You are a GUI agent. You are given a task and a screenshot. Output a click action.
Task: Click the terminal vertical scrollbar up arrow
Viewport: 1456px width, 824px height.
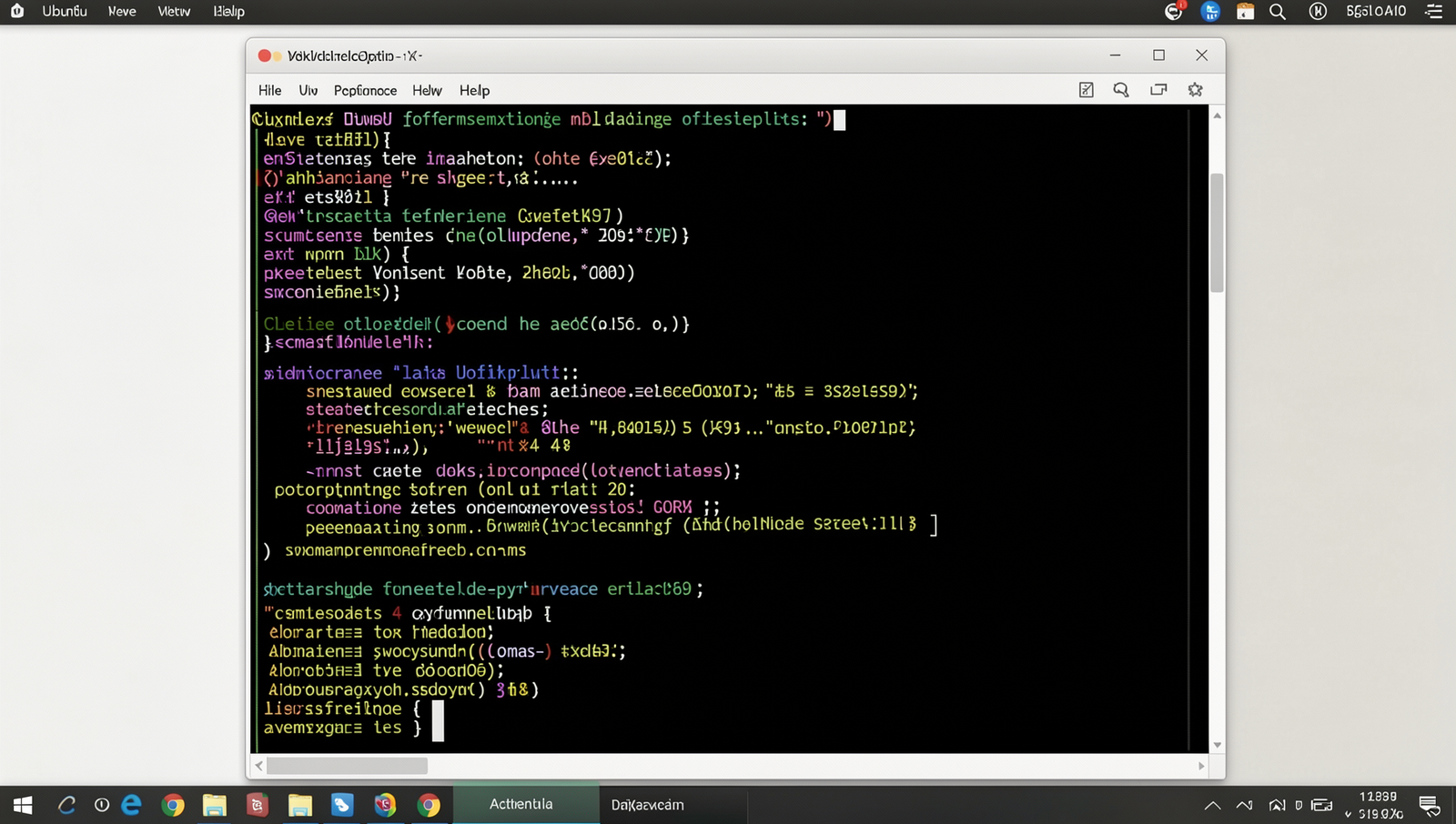click(x=1217, y=116)
